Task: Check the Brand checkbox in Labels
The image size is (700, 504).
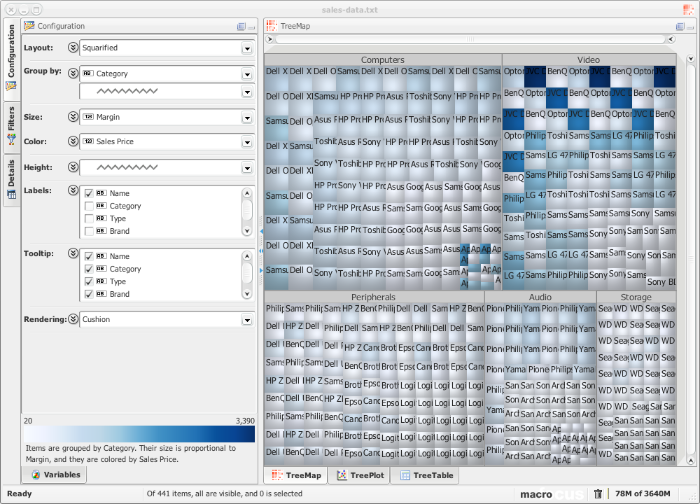Action: [x=89, y=231]
